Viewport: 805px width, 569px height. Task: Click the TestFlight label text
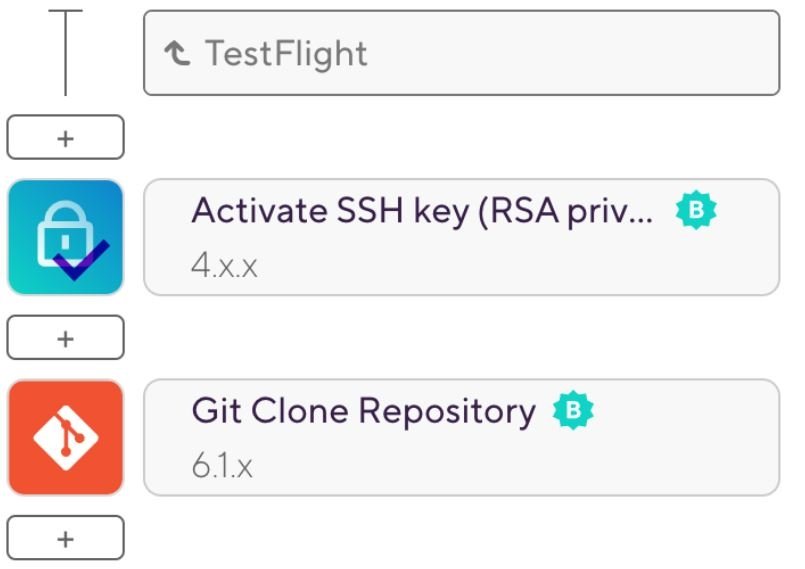click(286, 53)
